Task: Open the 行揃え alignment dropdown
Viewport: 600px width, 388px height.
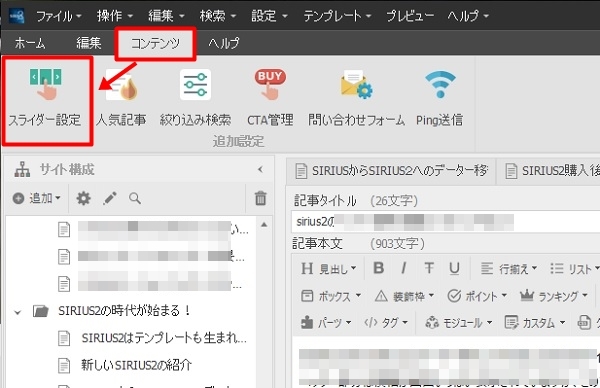Action: tap(509, 269)
